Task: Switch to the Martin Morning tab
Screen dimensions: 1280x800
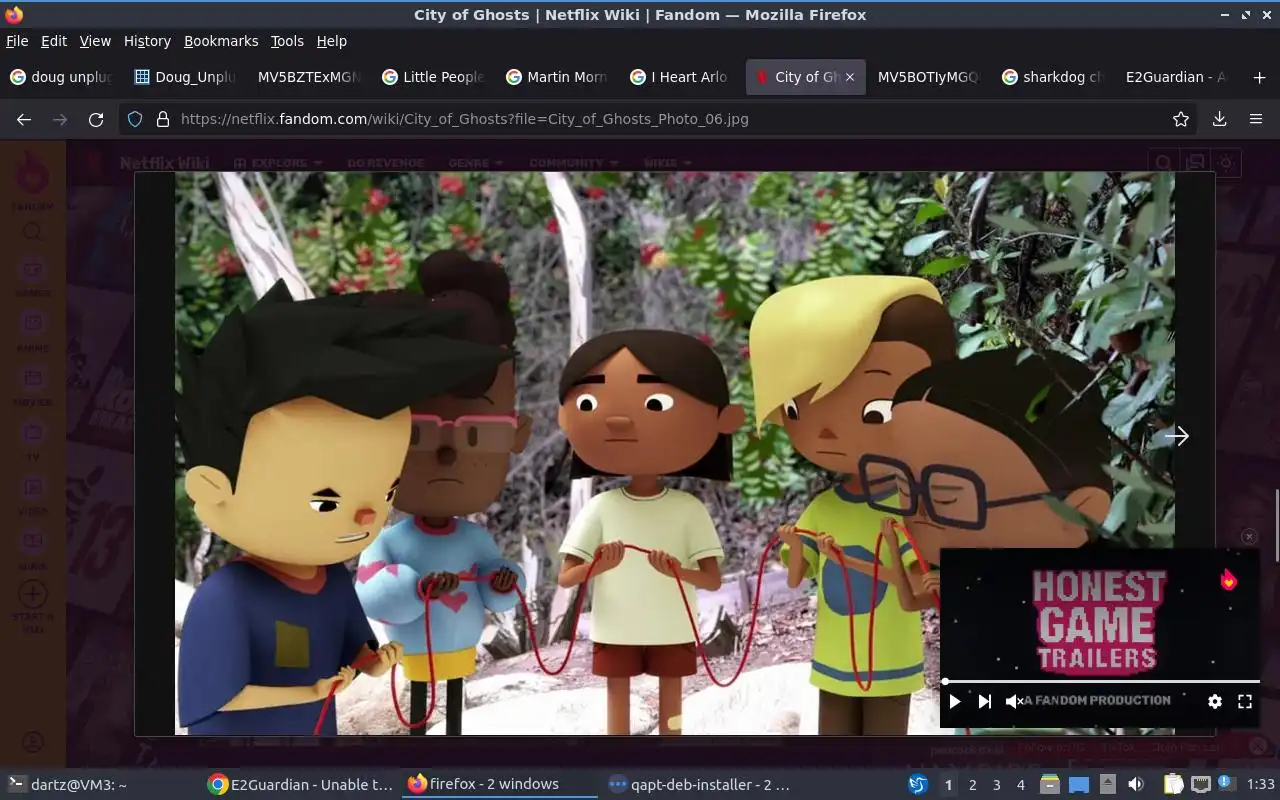Action: pos(558,77)
